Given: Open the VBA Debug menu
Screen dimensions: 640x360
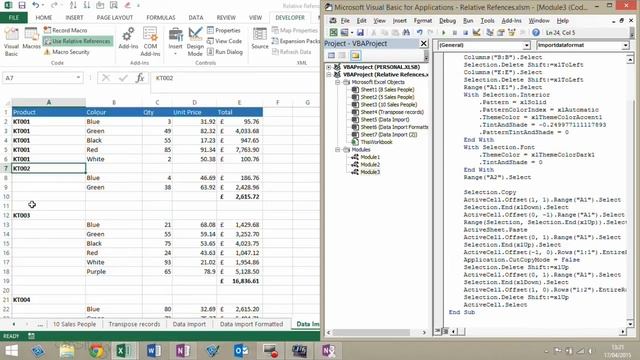Looking at the screenshot, I should (x=447, y=20).
